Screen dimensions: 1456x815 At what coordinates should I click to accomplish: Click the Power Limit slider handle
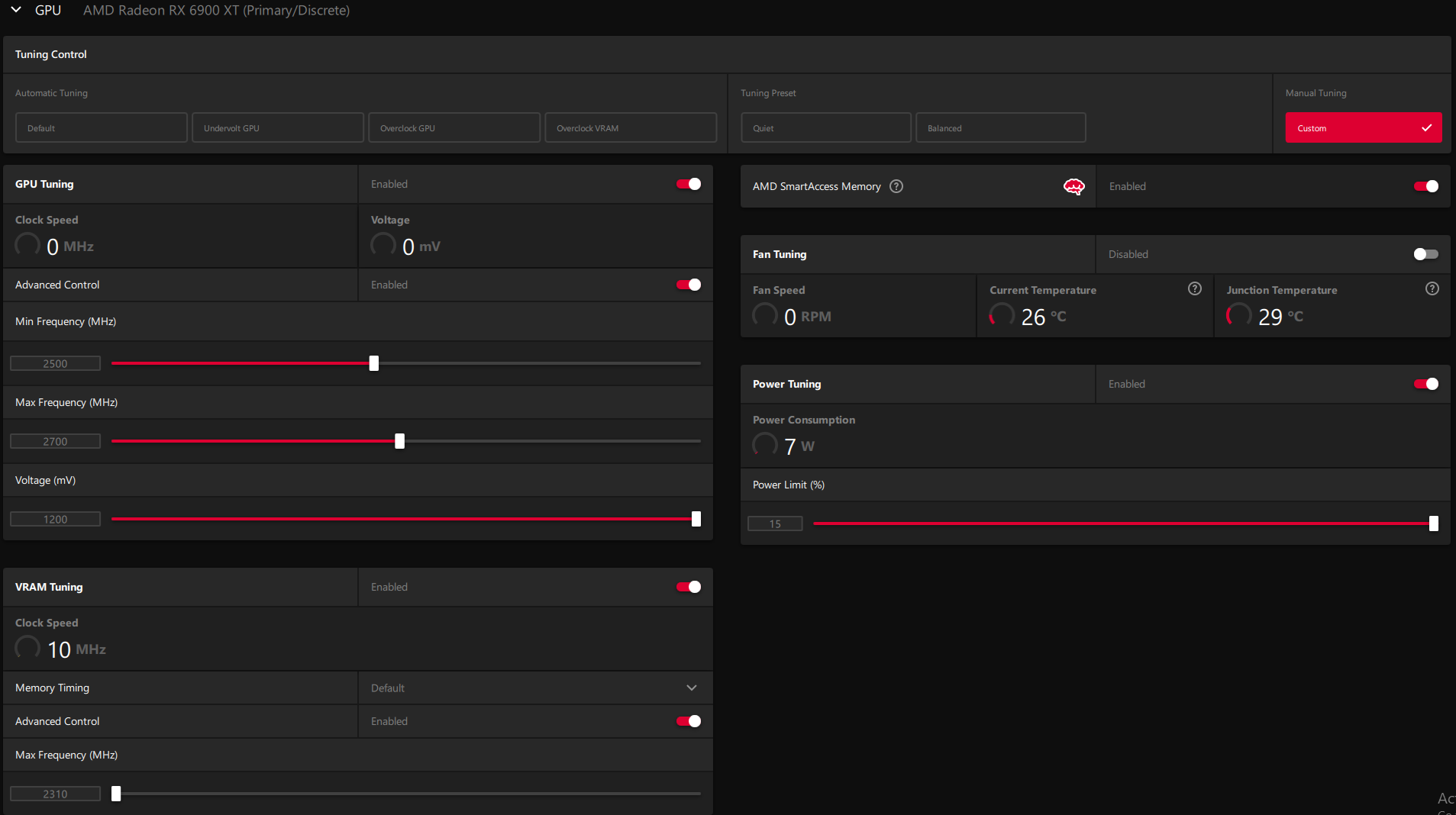[x=1433, y=523]
